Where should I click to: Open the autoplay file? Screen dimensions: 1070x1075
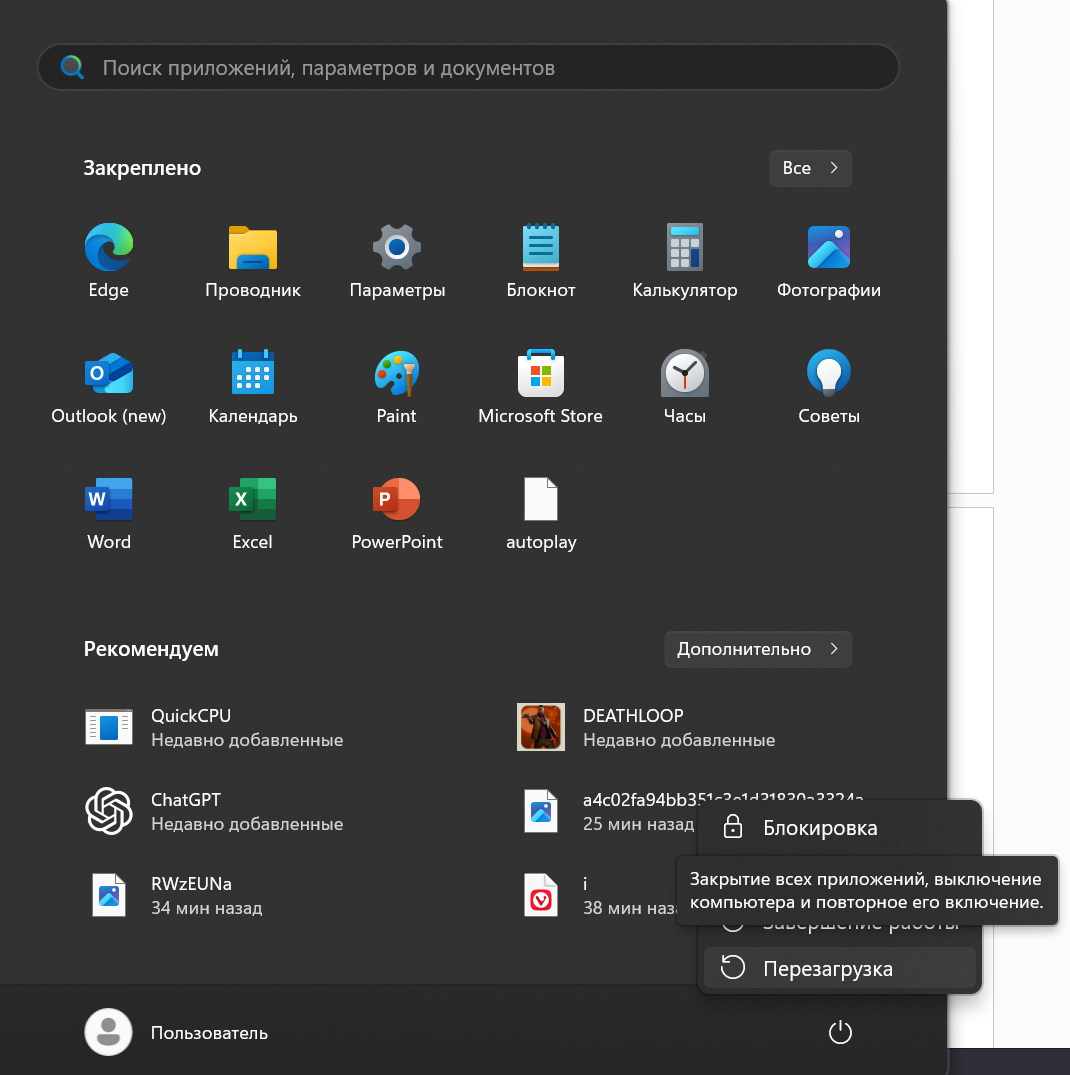541,513
